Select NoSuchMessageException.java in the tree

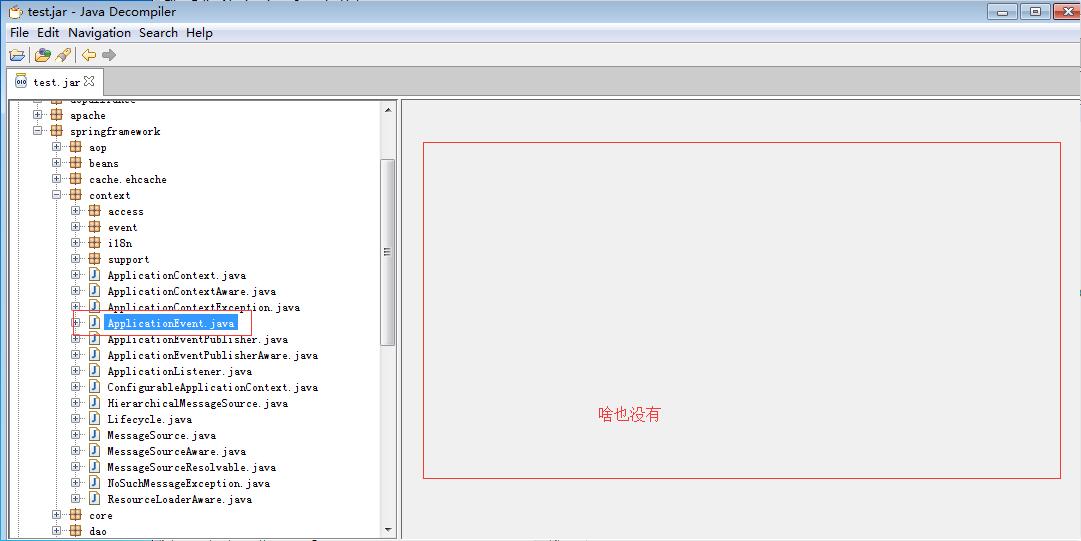click(x=188, y=483)
